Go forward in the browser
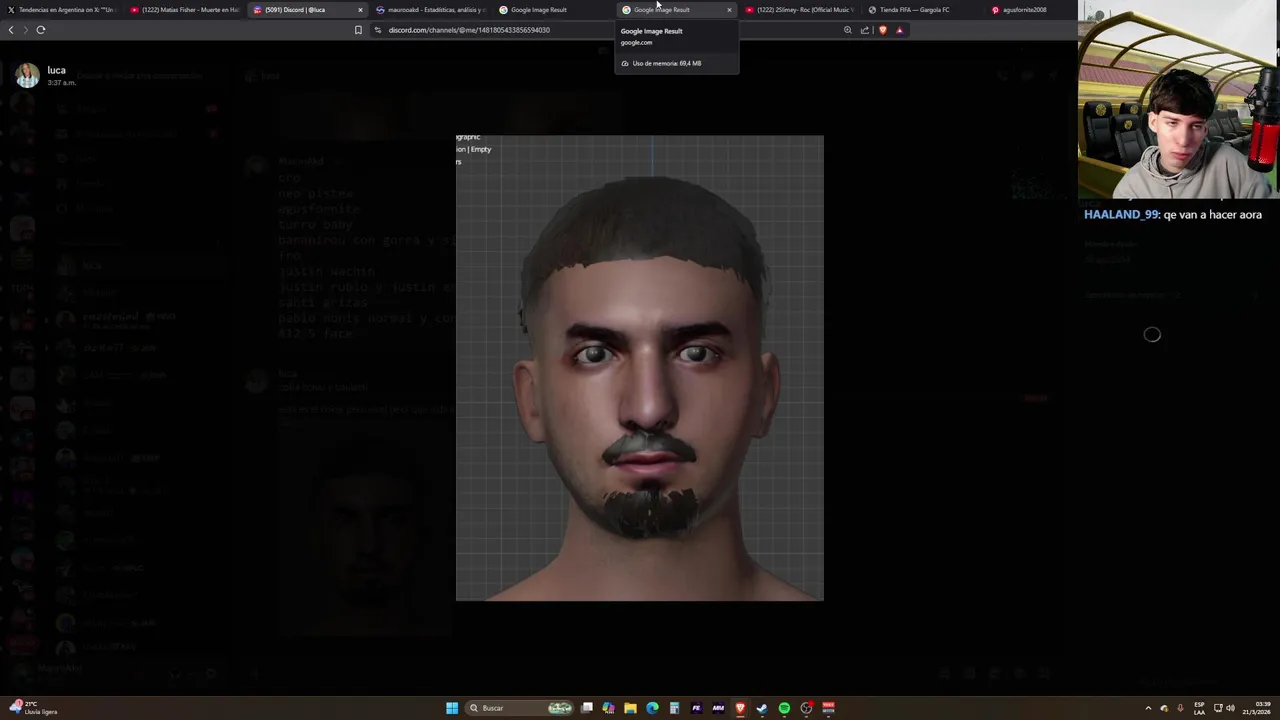Screen dimensions: 1280x720 (25, 30)
